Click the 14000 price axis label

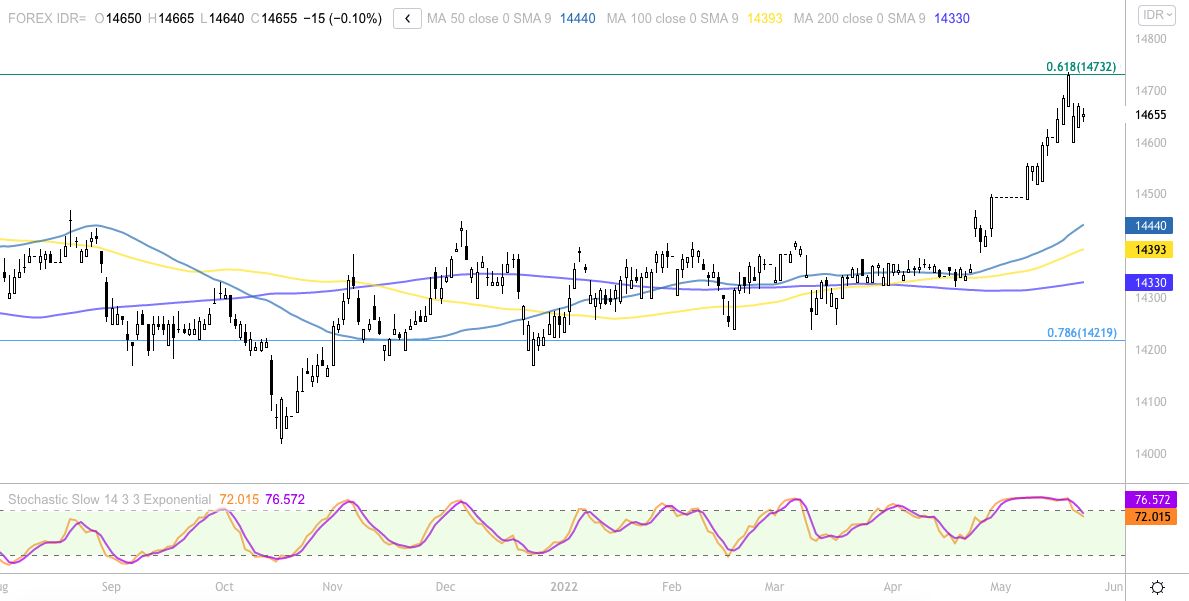[x=1151, y=453]
